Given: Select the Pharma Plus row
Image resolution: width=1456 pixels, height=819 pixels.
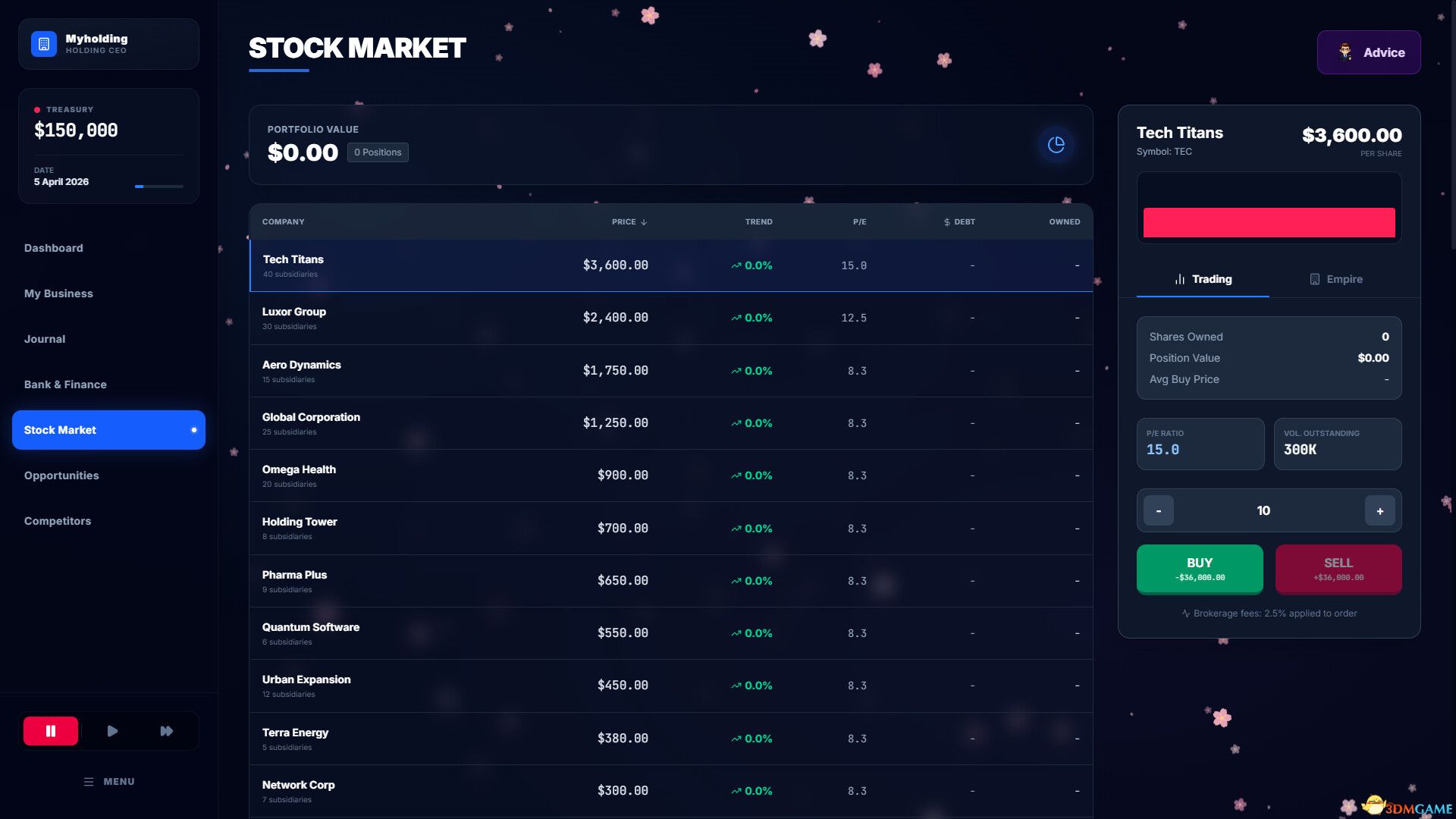Looking at the screenshot, I should point(671,581).
